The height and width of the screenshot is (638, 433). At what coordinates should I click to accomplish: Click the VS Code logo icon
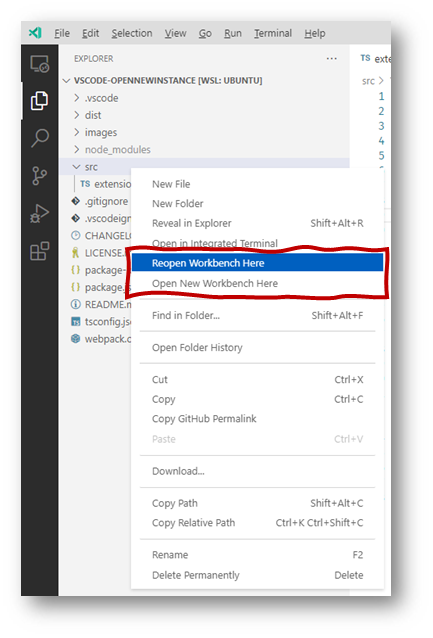[x=35, y=33]
